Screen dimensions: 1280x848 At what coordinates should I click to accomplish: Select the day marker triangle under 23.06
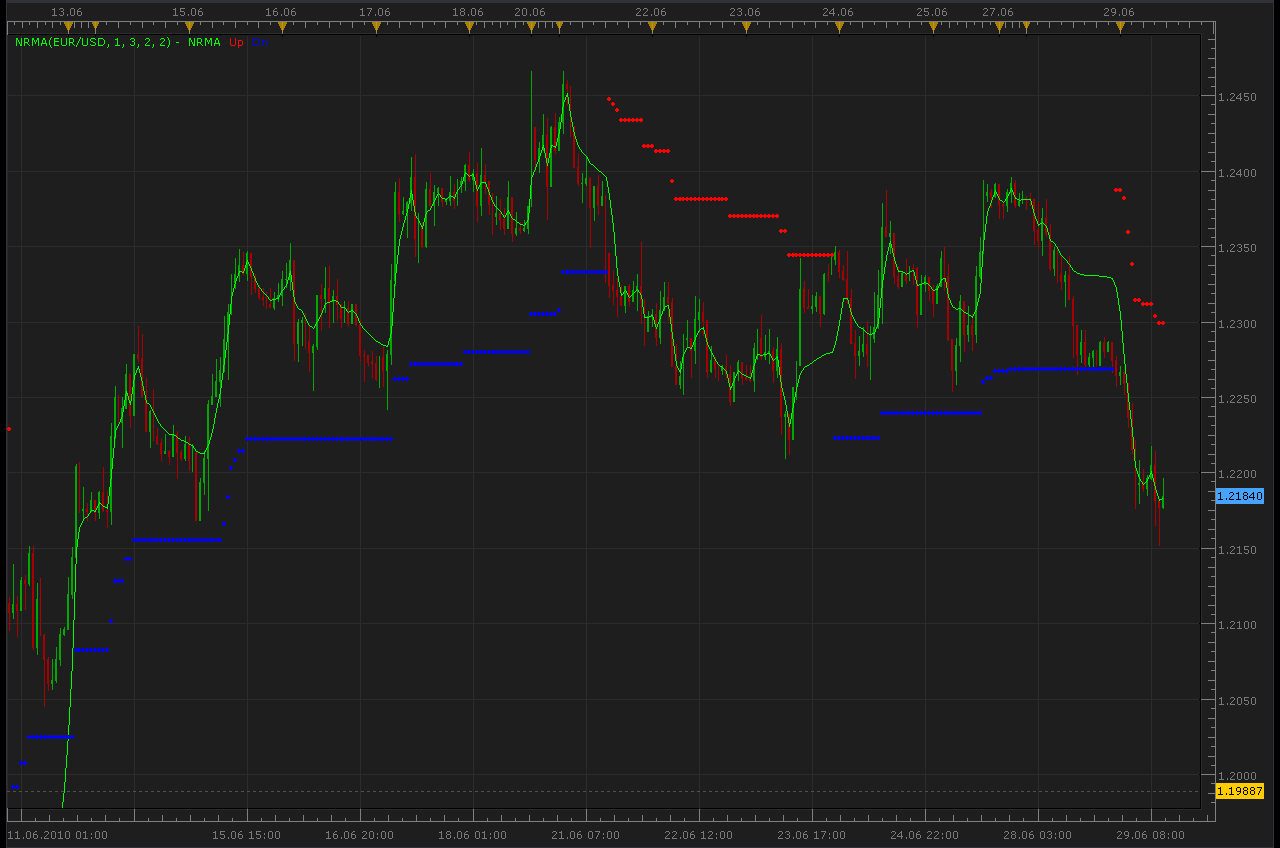(746, 26)
